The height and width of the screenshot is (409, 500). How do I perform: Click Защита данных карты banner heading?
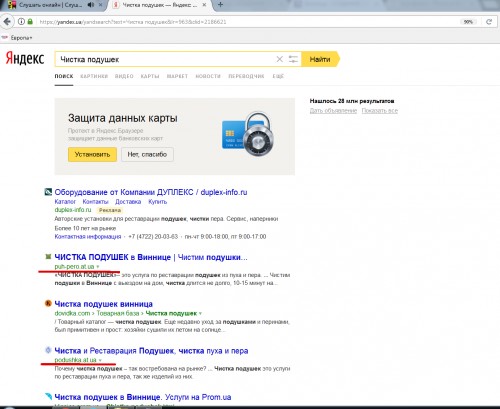point(123,118)
